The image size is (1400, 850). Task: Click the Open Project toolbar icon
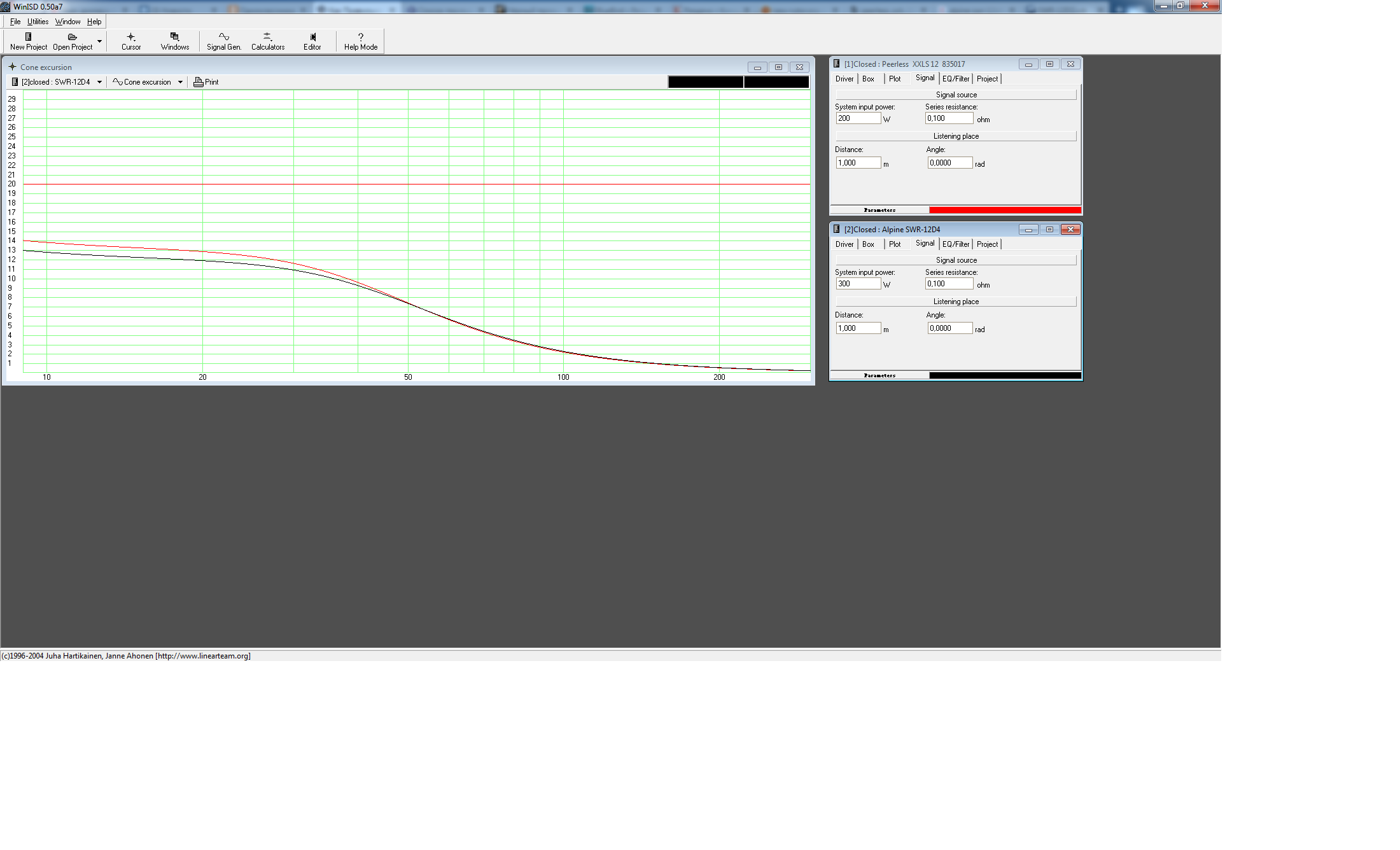73,41
